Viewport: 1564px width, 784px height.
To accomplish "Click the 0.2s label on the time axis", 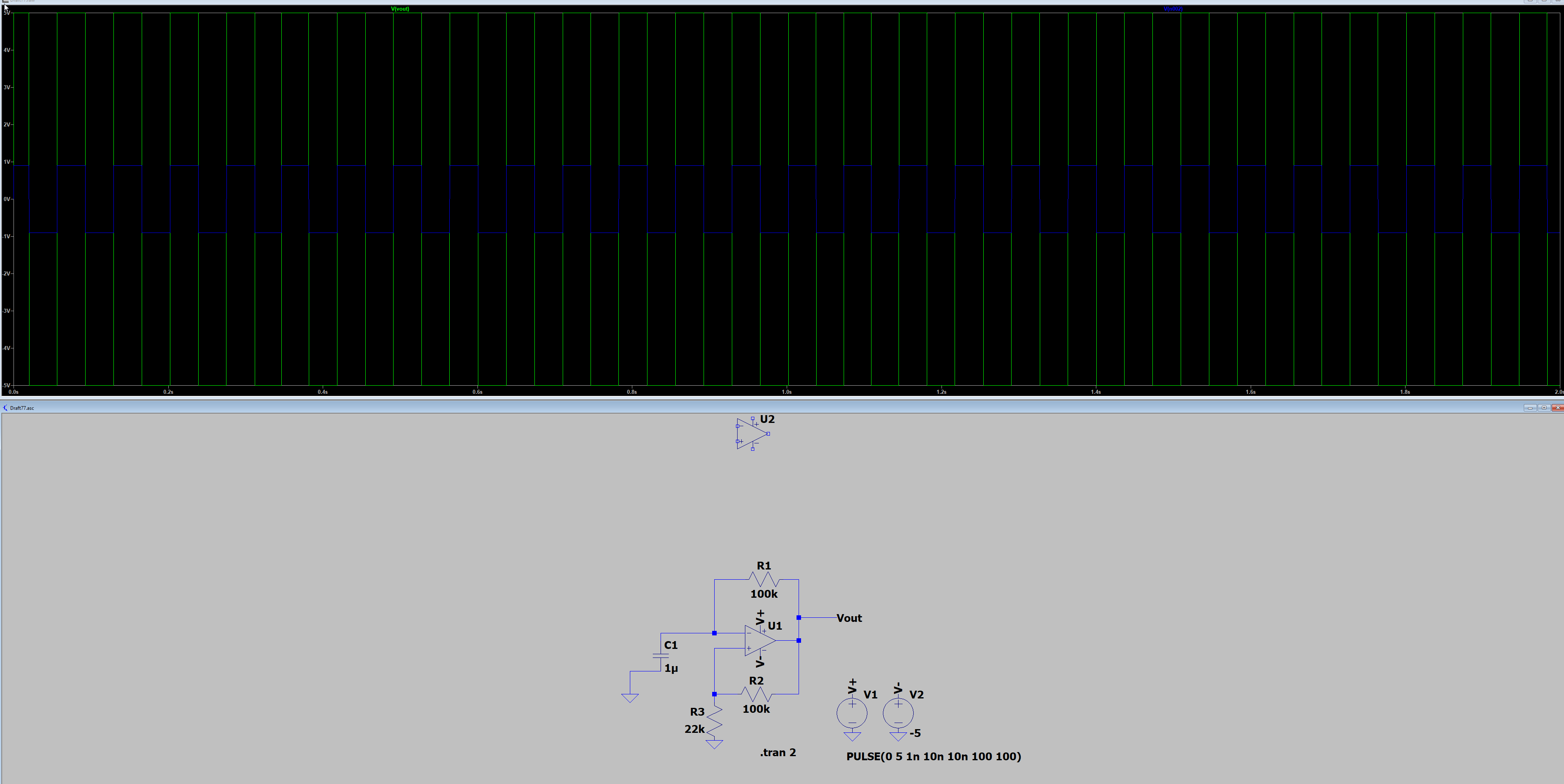I will 168,392.
